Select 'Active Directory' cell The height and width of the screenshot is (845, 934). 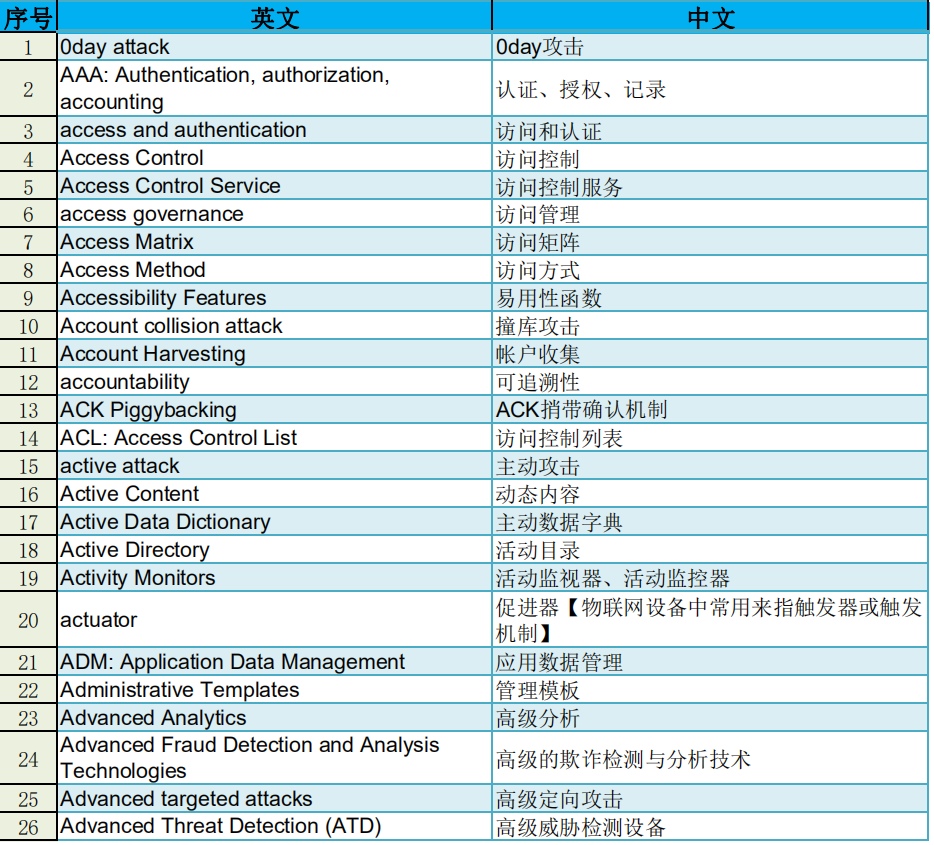pyautogui.click(x=275, y=550)
